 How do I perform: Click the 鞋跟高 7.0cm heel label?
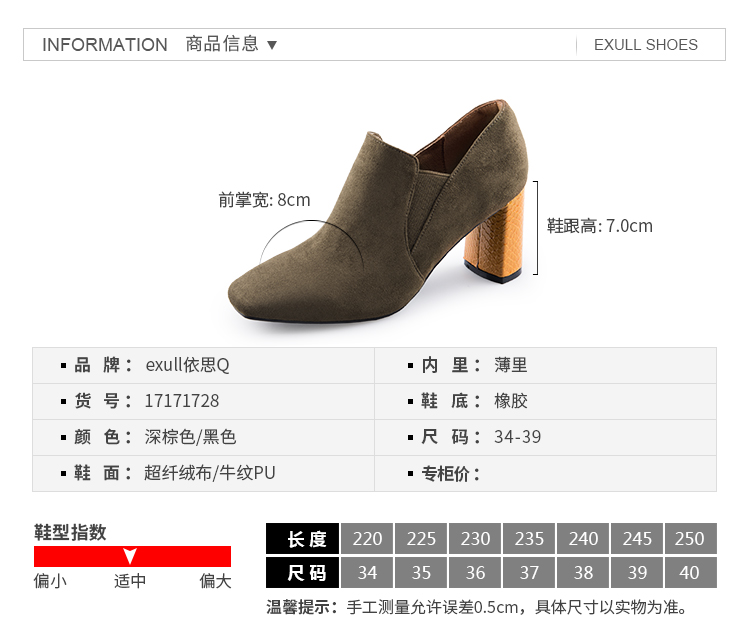pyautogui.click(x=599, y=226)
